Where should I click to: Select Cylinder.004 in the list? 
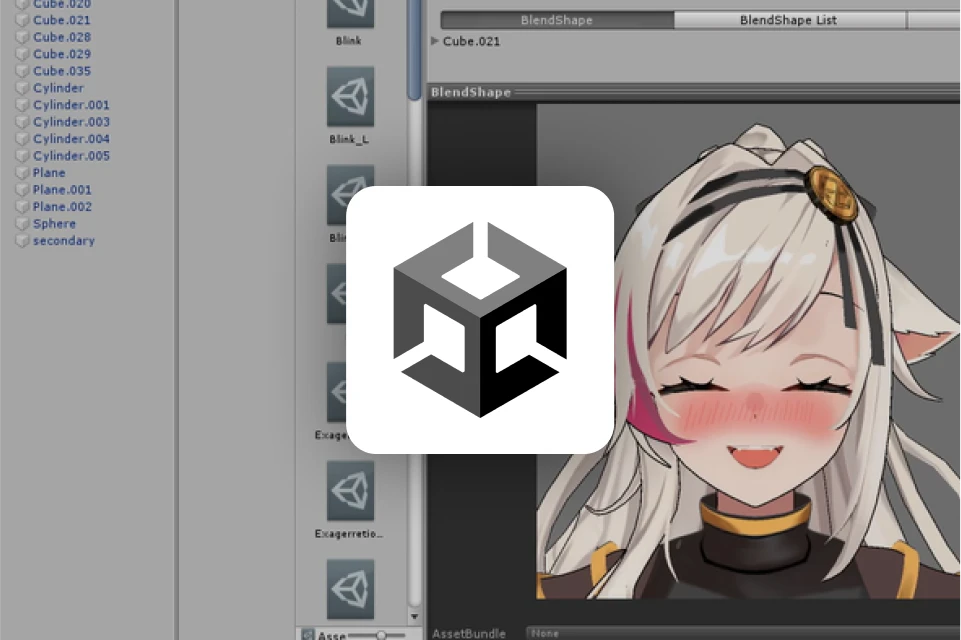pos(70,139)
